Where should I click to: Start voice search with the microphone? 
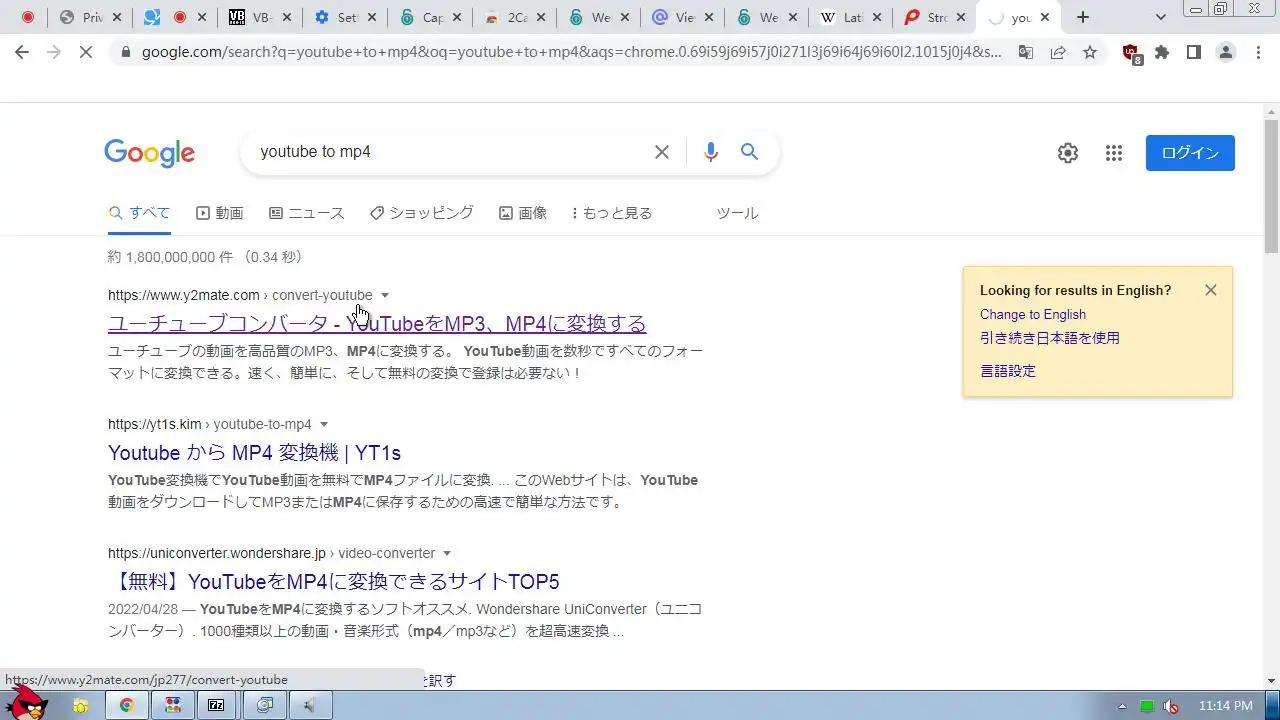click(711, 152)
